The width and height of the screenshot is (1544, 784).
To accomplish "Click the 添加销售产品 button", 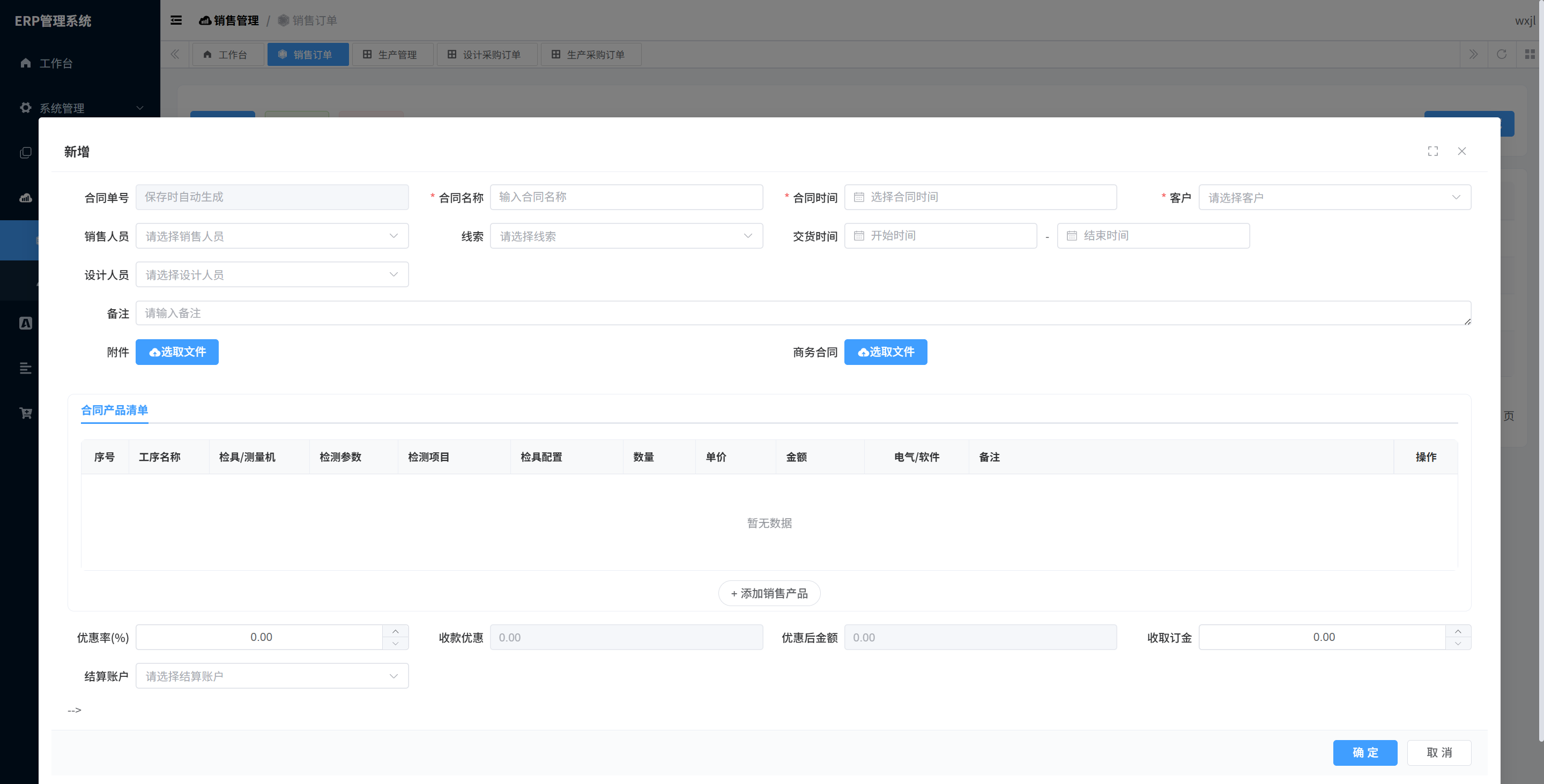I will tap(769, 593).
